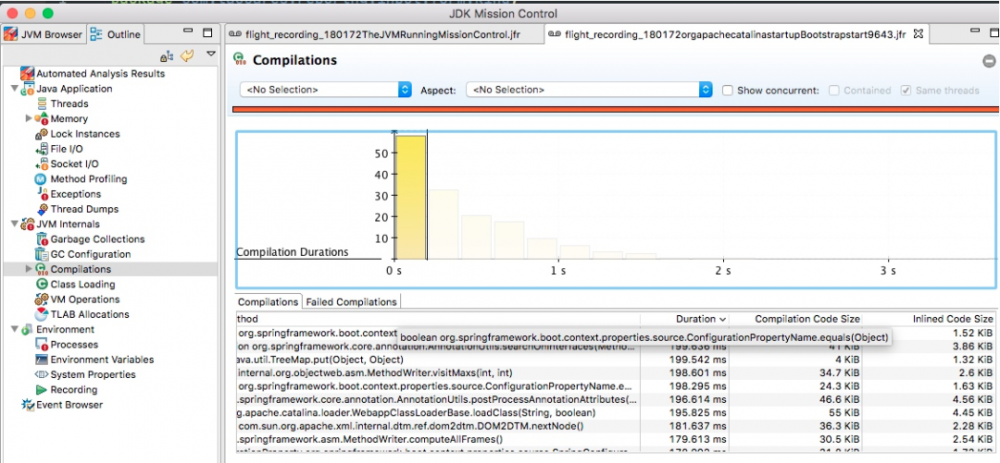Open System Properties icon

coord(41,374)
